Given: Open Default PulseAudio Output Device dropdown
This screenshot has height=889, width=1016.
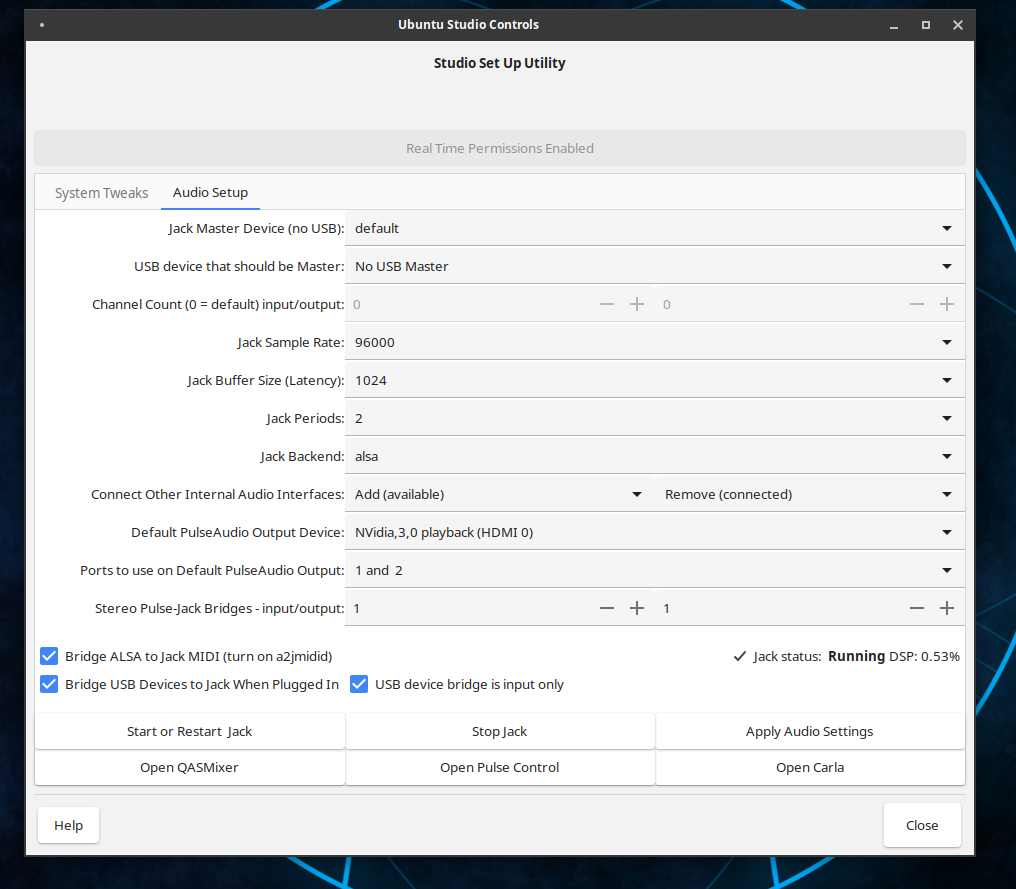Looking at the screenshot, I should (654, 532).
